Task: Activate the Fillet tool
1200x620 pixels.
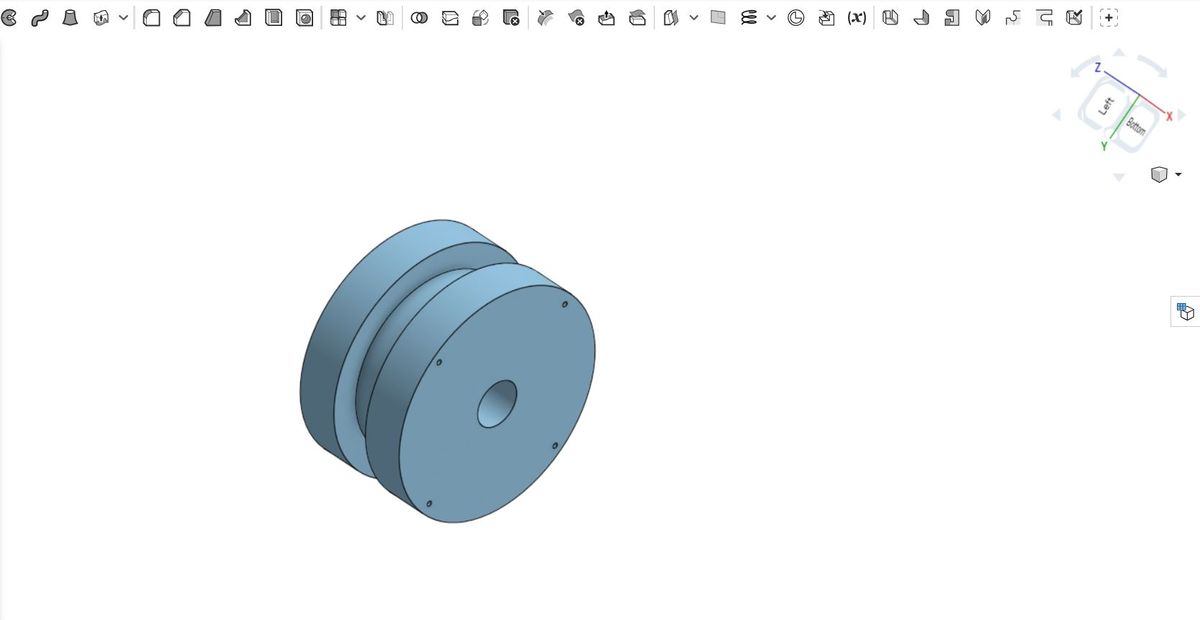Action: [x=151, y=18]
